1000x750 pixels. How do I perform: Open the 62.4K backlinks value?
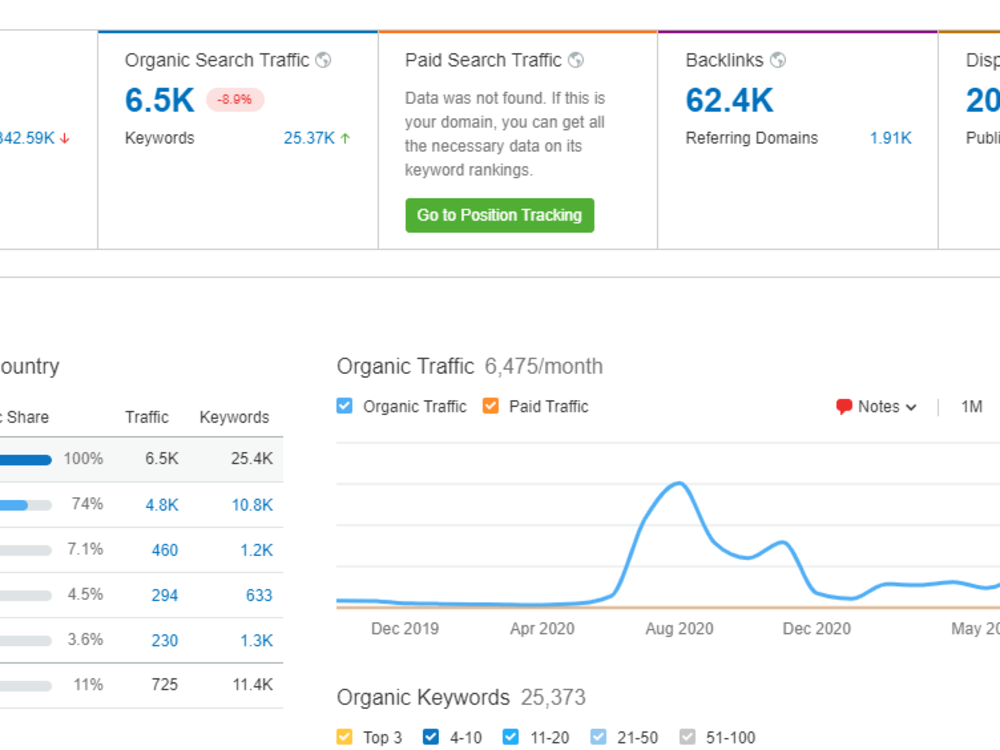pyautogui.click(x=729, y=100)
